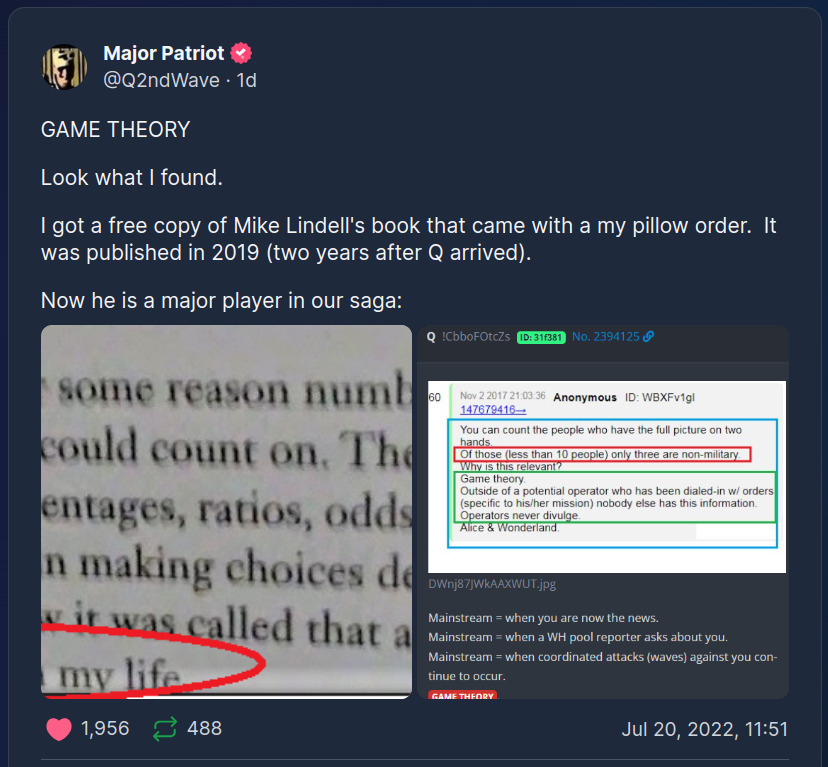Click the Major Patriot profile avatar
Image resolution: width=828 pixels, height=767 pixels.
coord(64,67)
